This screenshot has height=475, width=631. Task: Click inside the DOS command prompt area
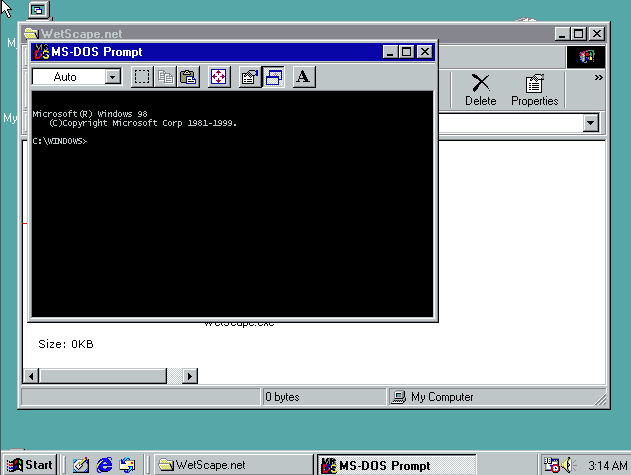tap(232, 204)
